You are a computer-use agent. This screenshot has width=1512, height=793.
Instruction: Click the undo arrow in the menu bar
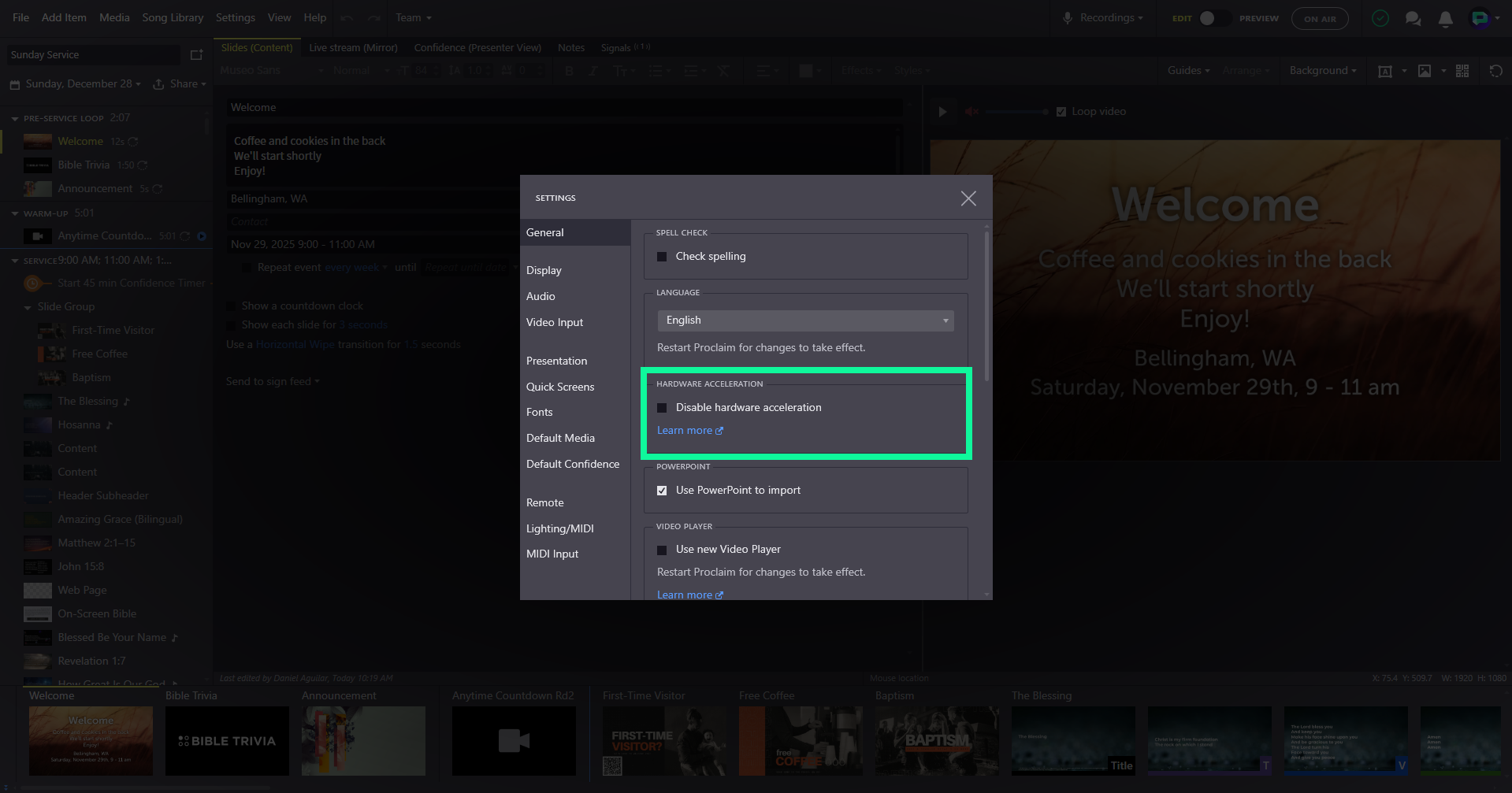tap(347, 18)
